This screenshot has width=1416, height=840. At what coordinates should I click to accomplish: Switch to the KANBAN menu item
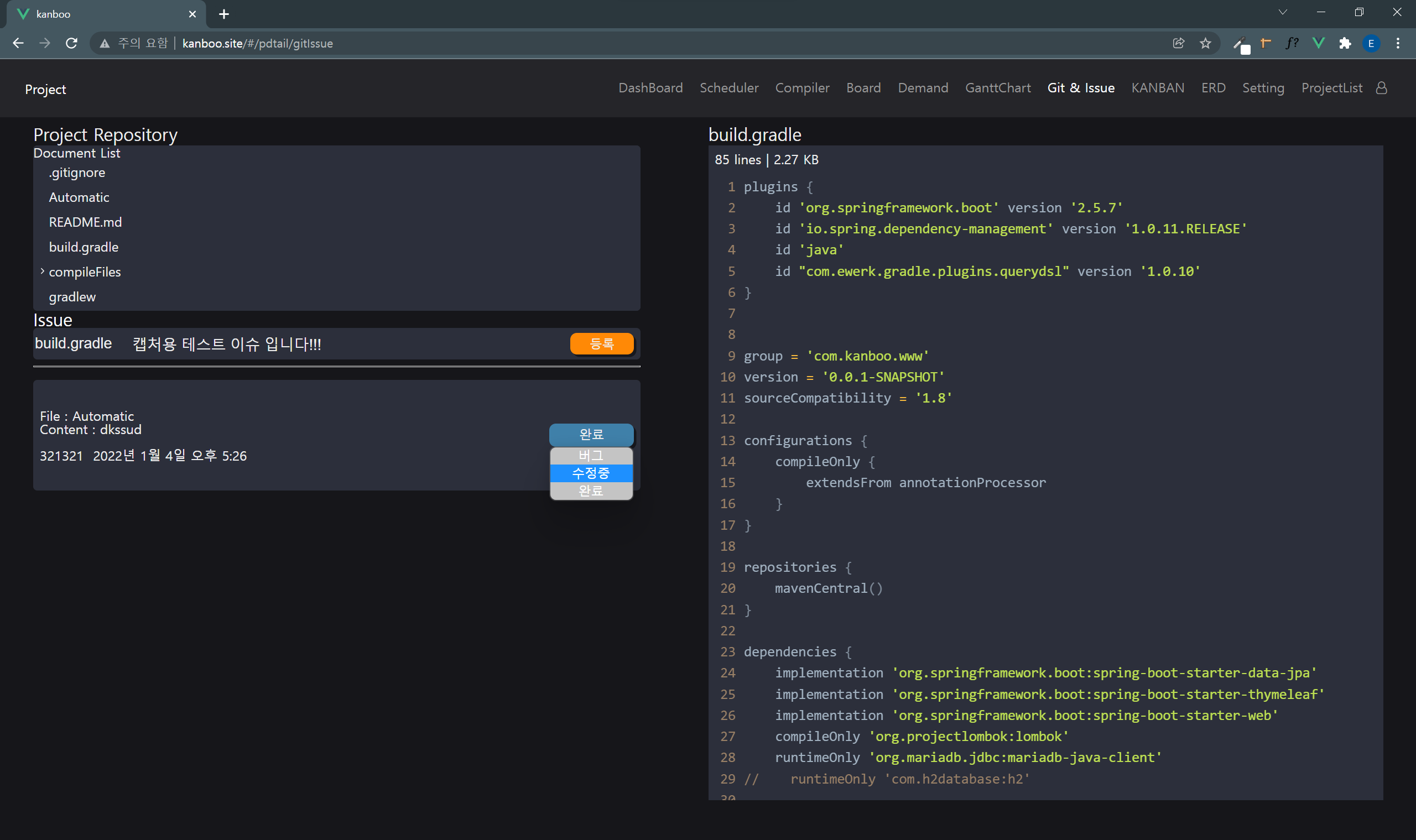[1157, 88]
